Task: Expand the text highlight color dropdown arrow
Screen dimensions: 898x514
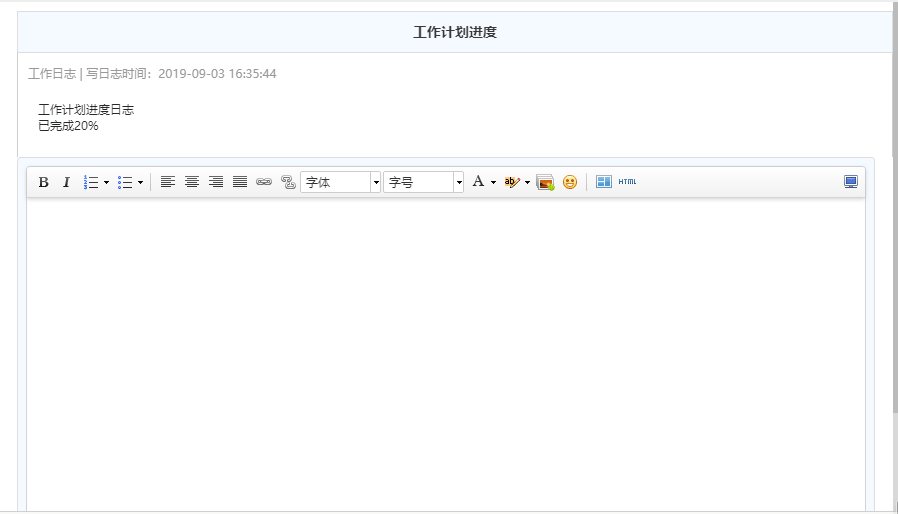Action: click(527, 182)
